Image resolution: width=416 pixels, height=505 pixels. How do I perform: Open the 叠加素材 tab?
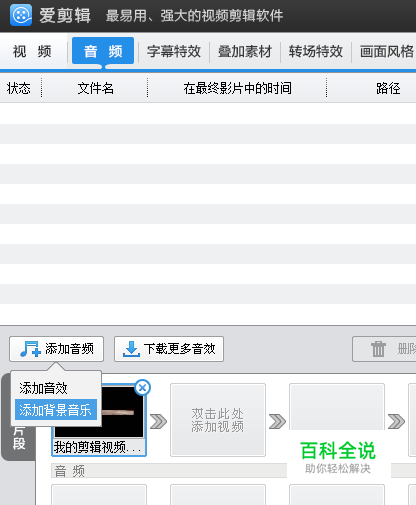[245, 52]
